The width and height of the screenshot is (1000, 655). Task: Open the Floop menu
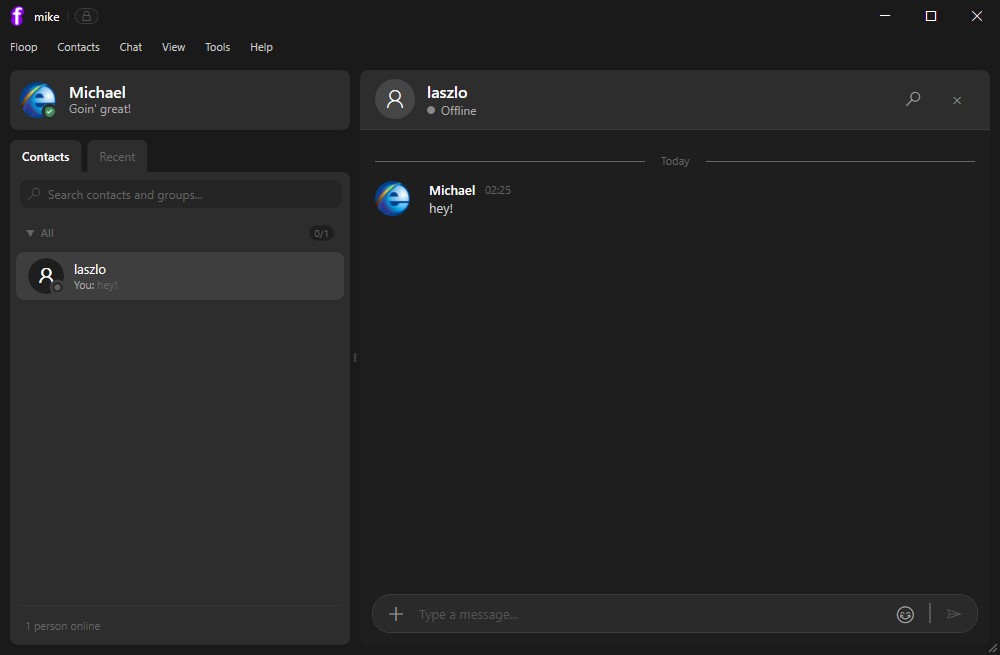coord(24,47)
